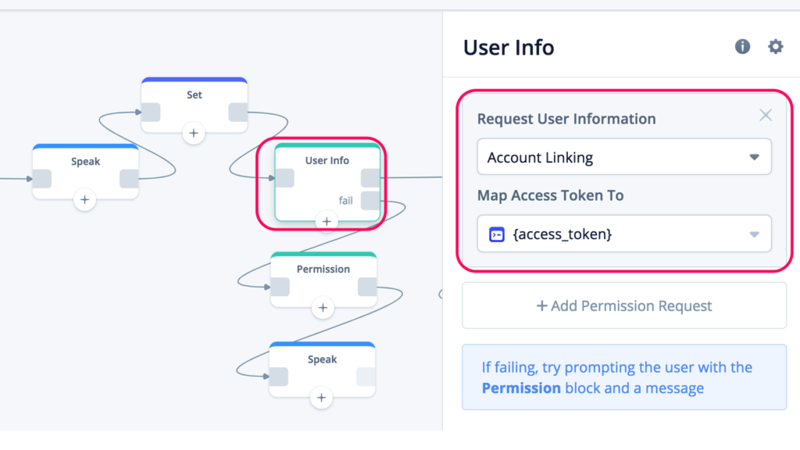The image size is (800, 450).
Task: Add a step below the User Info block
Action: pyautogui.click(x=327, y=221)
